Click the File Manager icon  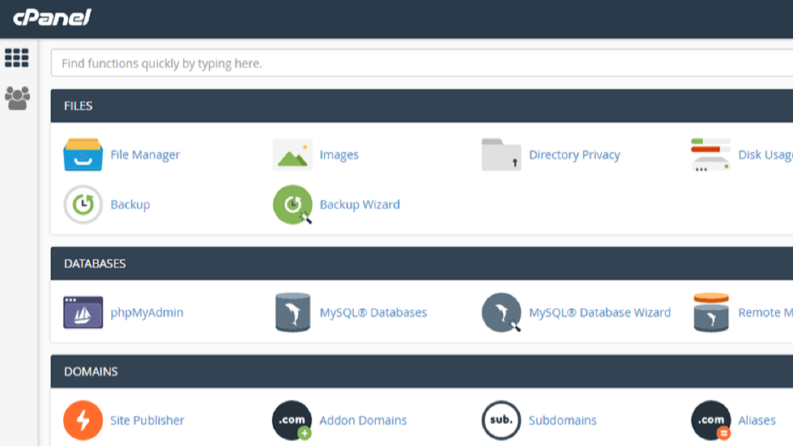[83, 155]
